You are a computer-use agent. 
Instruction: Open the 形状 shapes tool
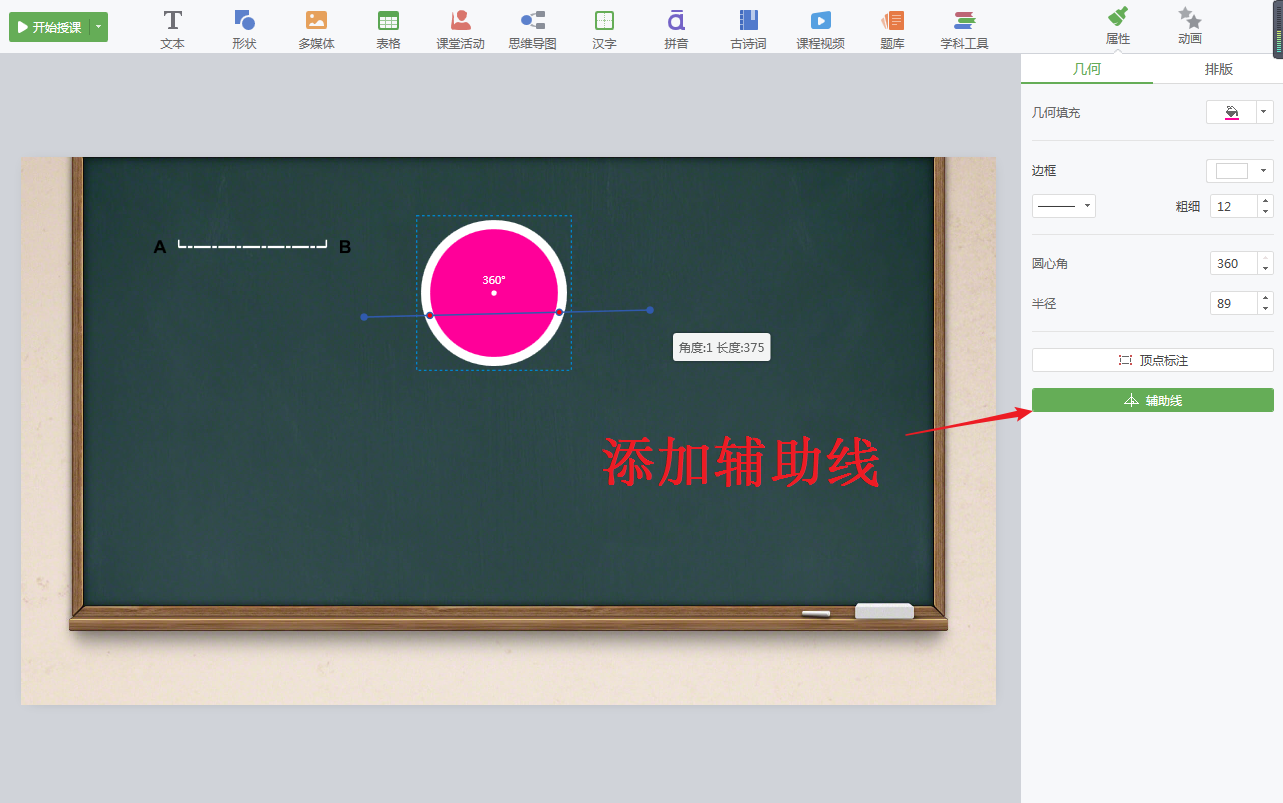244,29
